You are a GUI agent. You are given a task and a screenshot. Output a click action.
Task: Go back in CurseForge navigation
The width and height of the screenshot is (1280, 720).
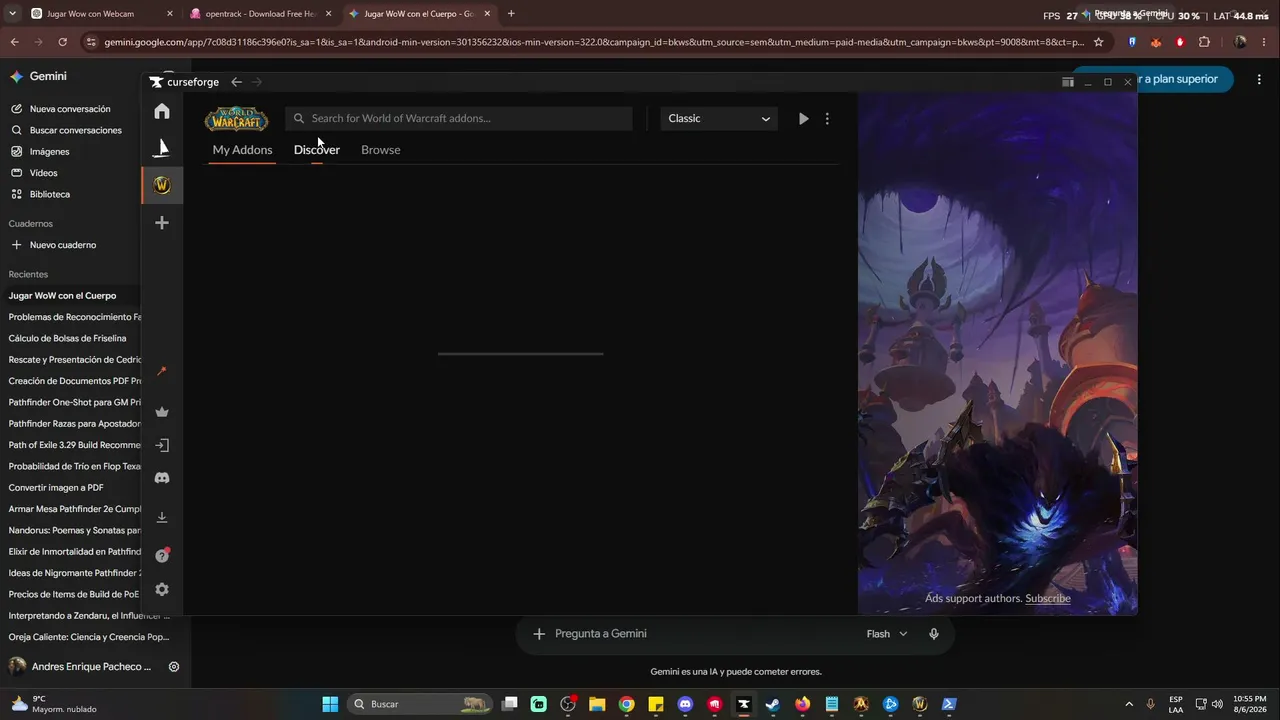tap(236, 82)
